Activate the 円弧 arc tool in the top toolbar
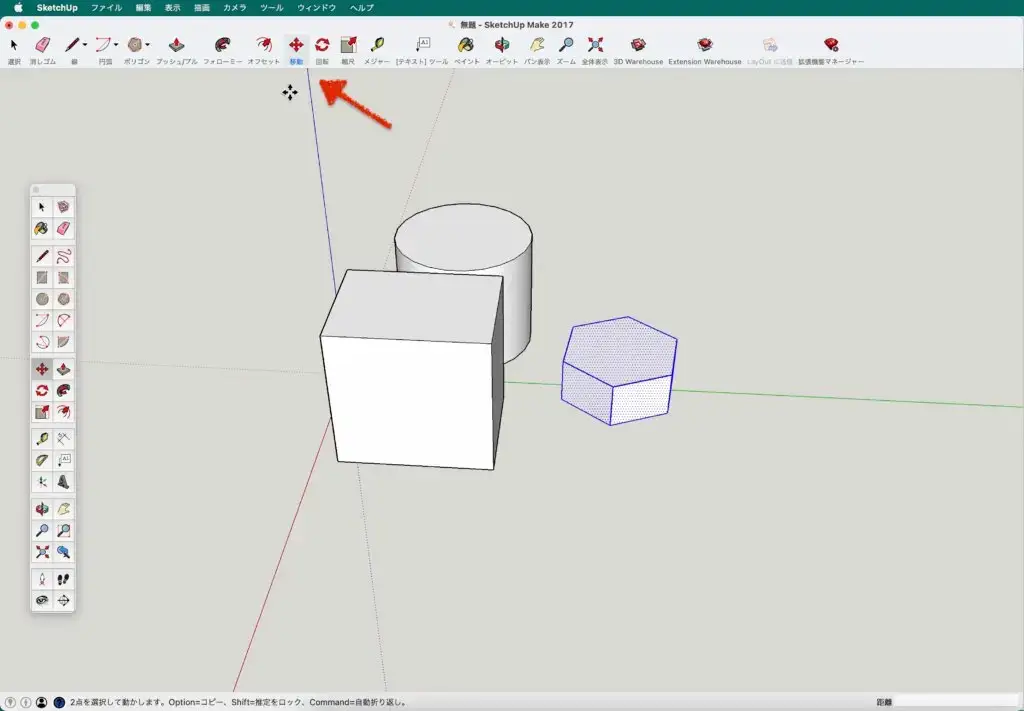Screen dimensions: 1024x711 pos(103,45)
